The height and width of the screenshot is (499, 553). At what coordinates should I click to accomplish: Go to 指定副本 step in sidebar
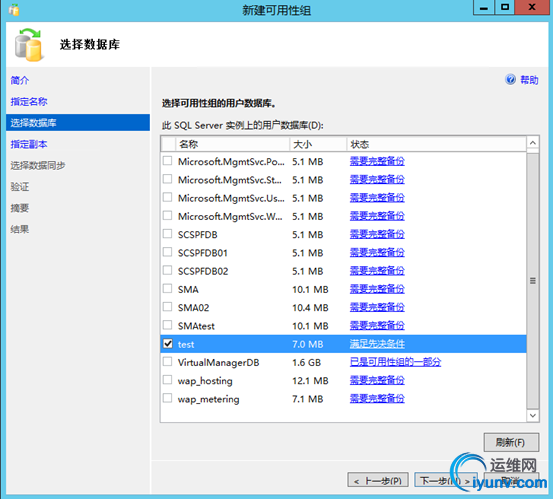(x=29, y=144)
